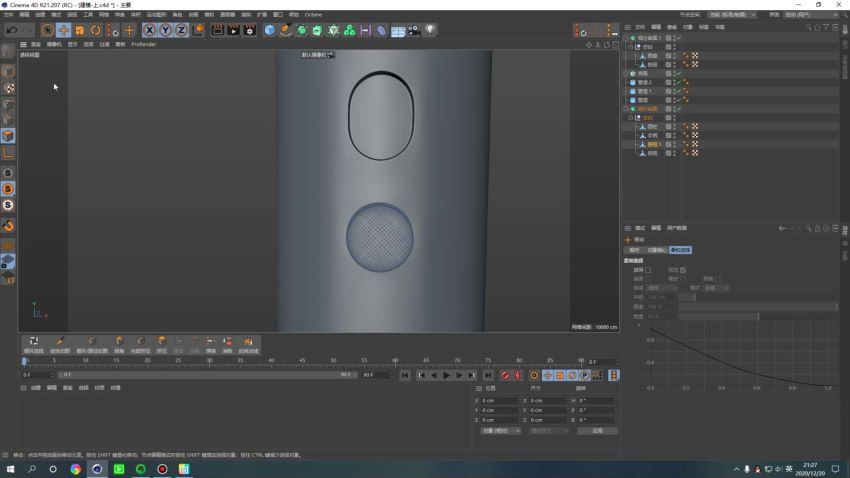
Task: Switch to the soft selection tab
Action: [680, 250]
